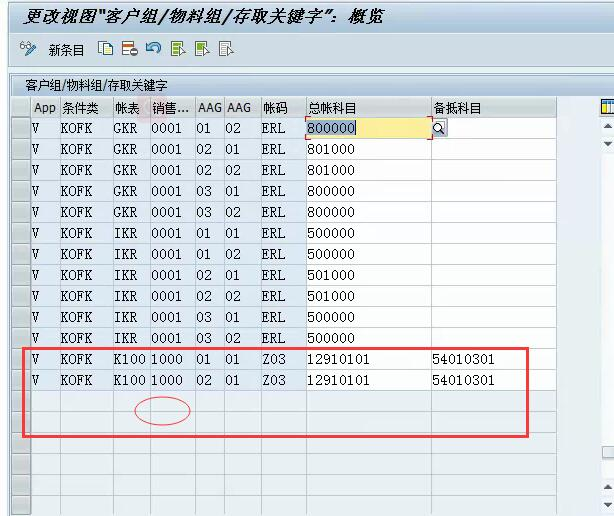The height and width of the screenshot is (516, 614).
Task: Click the 备抵科目 column header
Action: (x=492, y=107)
